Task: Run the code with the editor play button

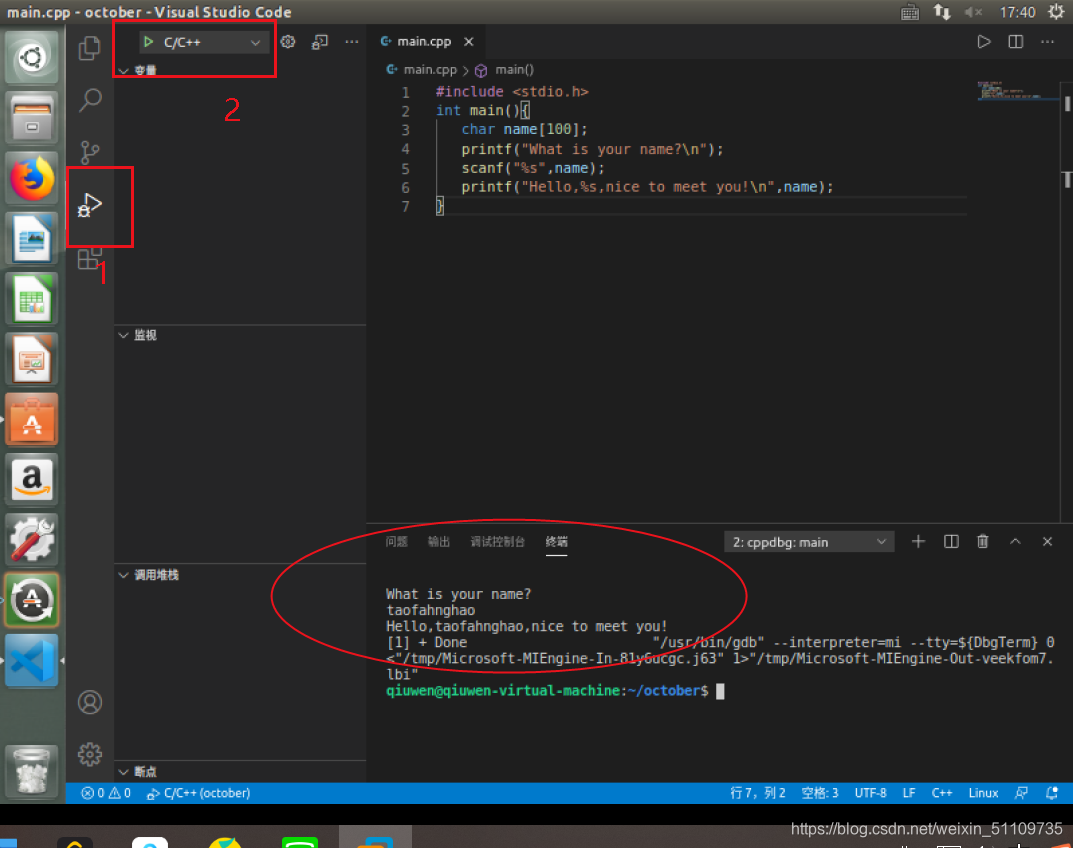Action: click(x=983, y=42)
